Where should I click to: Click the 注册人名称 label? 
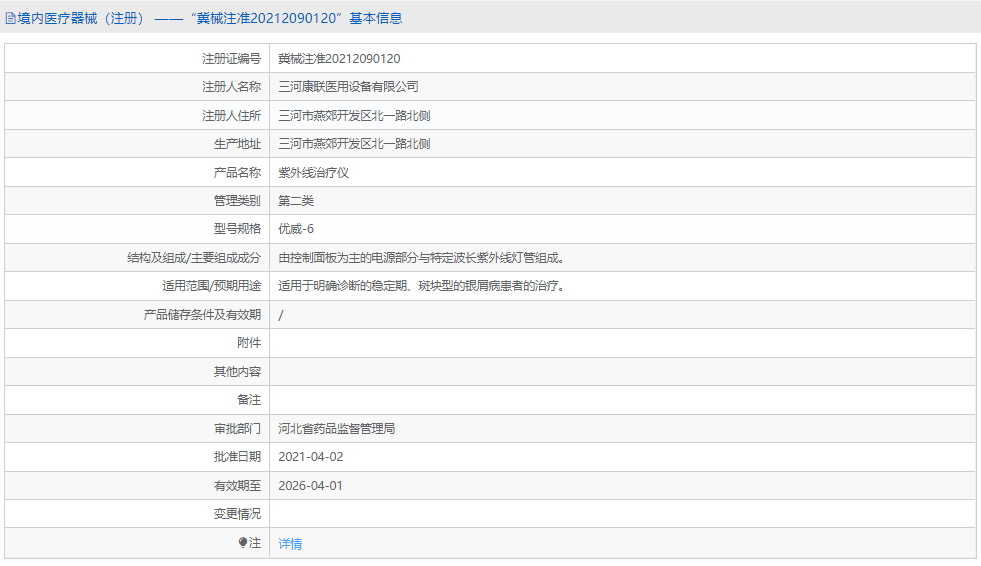coord(231,87)
